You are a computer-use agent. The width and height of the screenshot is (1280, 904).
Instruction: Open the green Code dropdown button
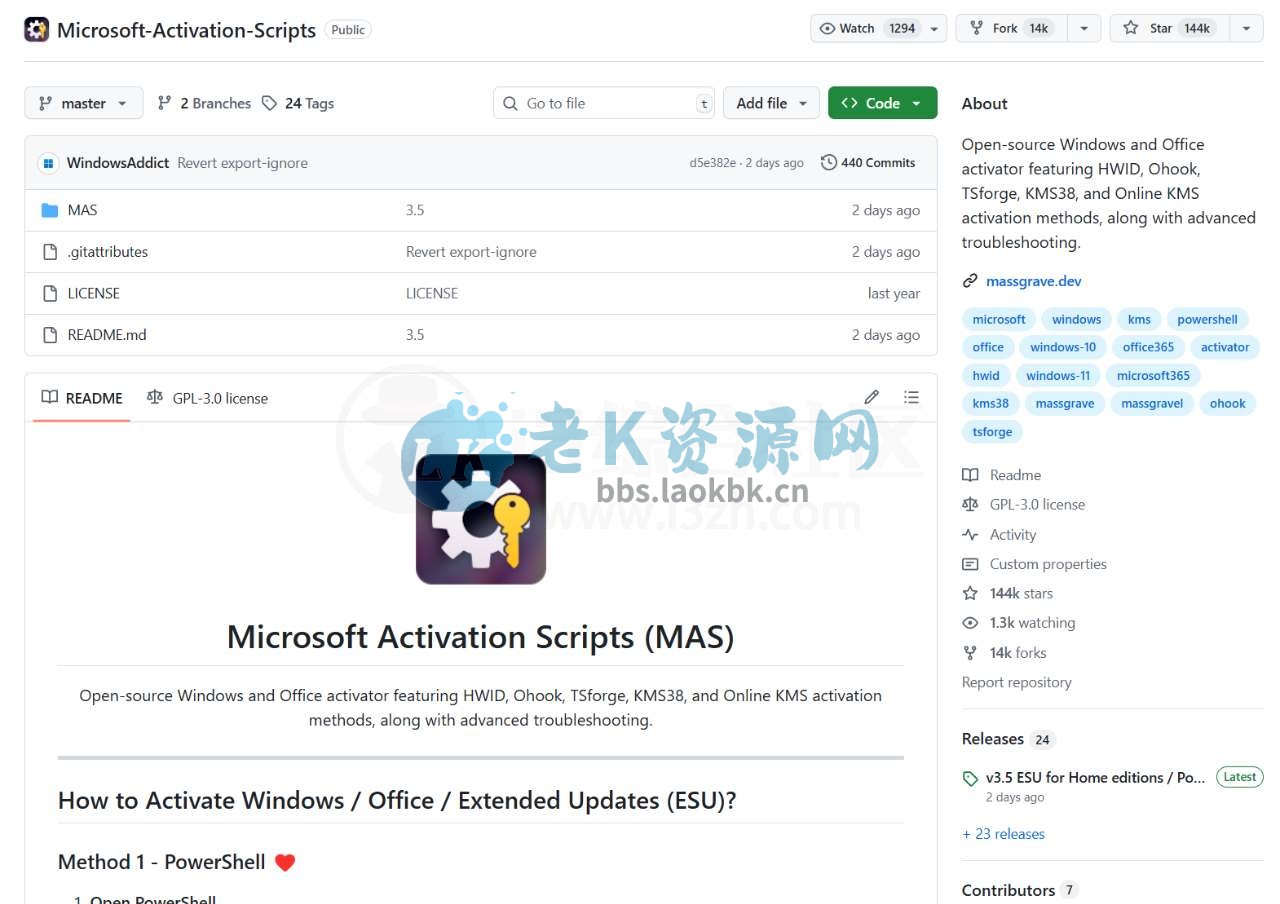pos(882,103)
